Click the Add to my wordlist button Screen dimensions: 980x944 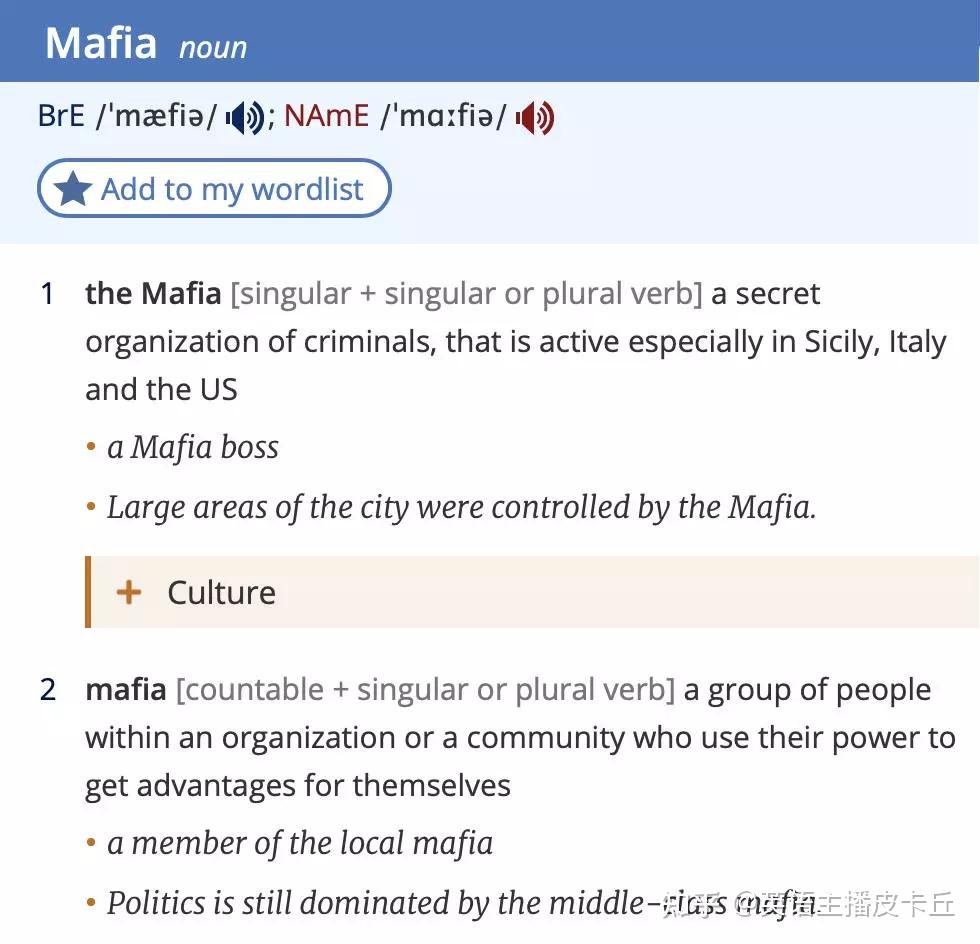213,187
